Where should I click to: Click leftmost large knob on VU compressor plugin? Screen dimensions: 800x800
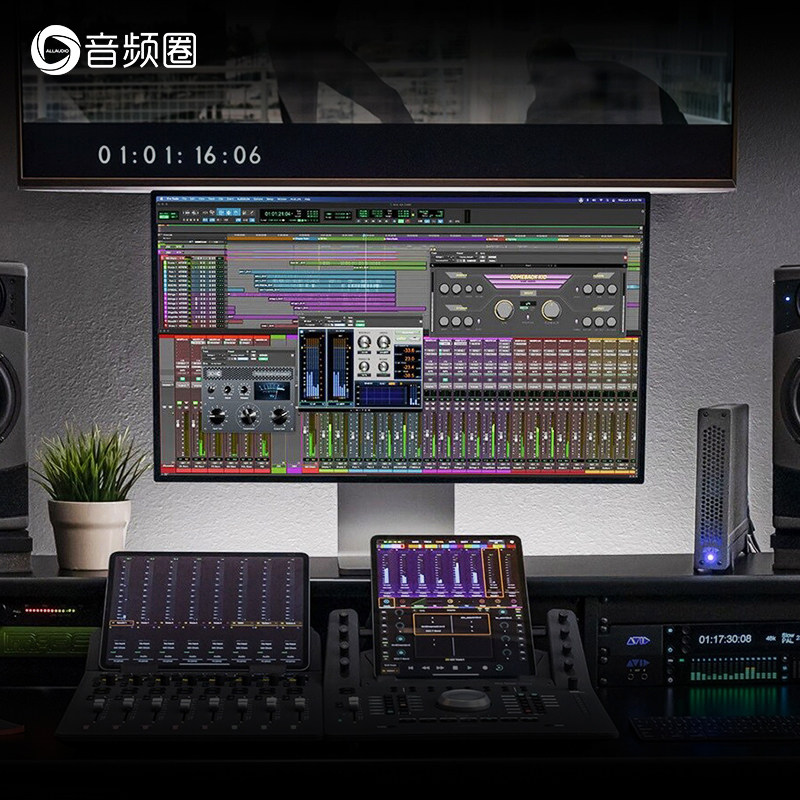coord(219,416)
